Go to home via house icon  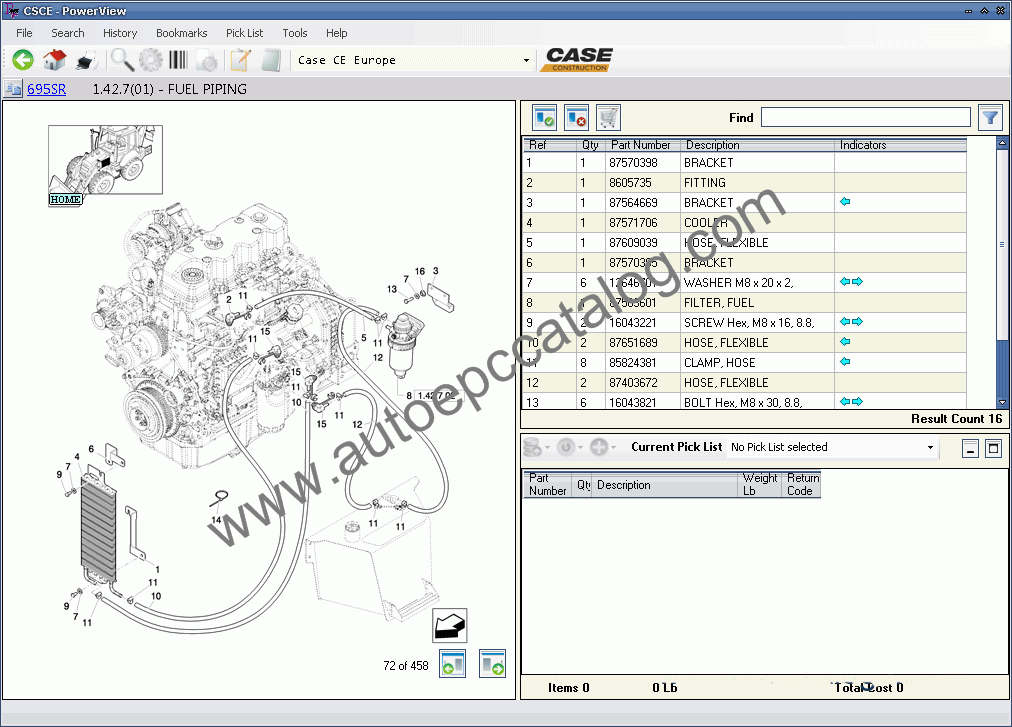click(x=54, y=60)
